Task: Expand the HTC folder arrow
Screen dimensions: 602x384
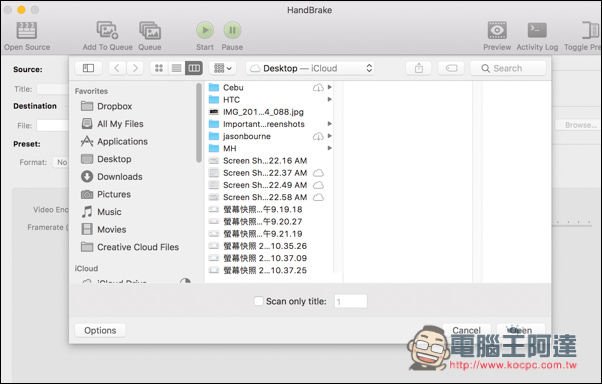Action: pyautogui.click(x=329, y=99)
